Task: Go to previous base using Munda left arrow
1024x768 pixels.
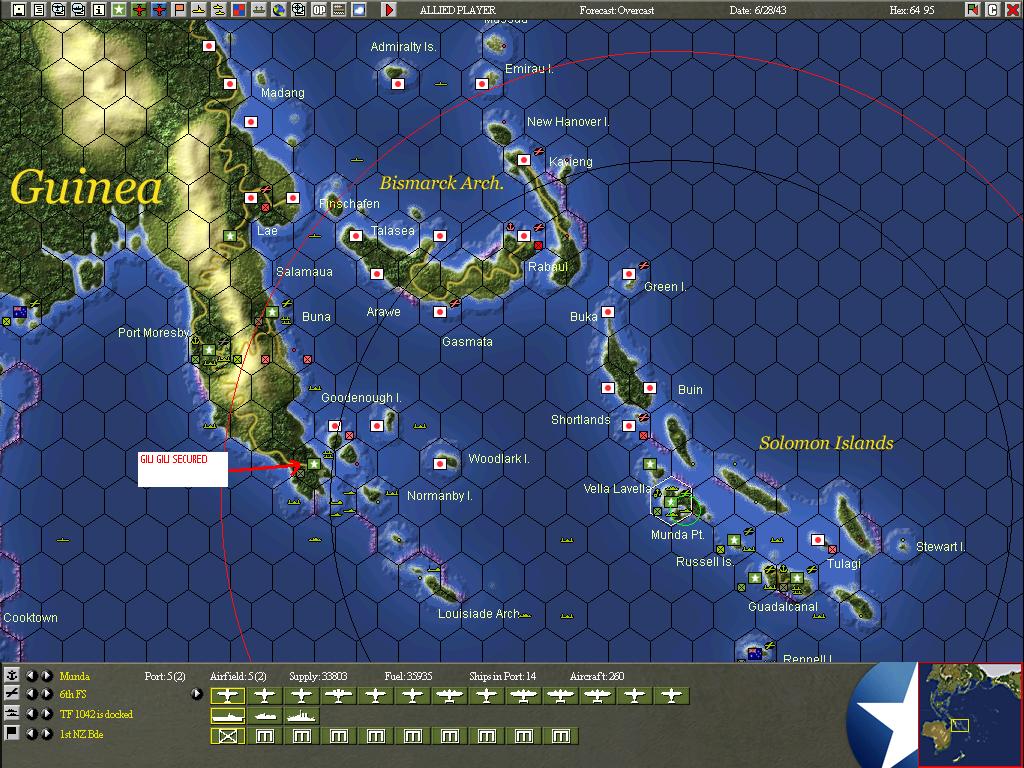Action: pos(31,676)
